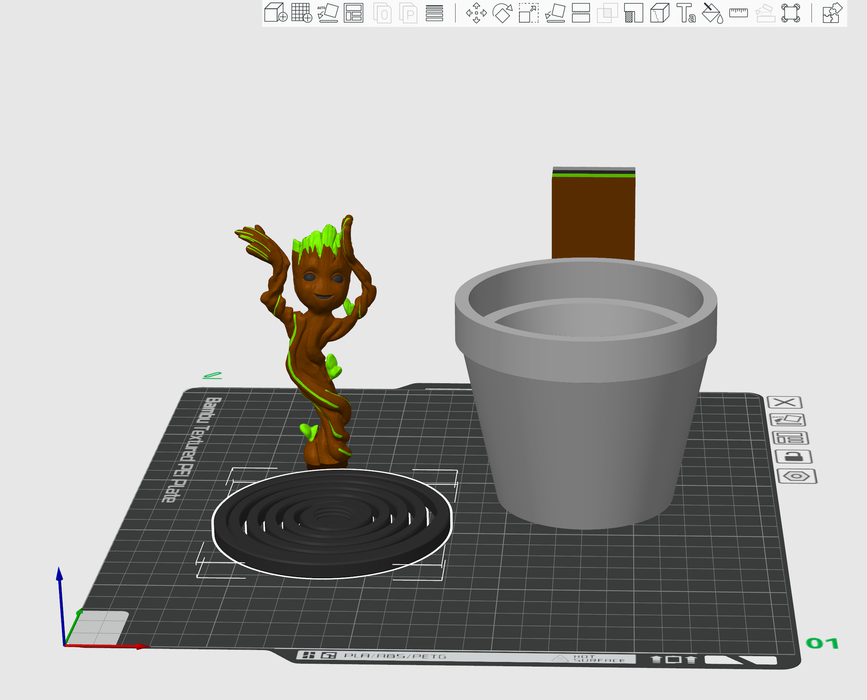This screenshot has height=700, width=867.
Task: Switch to Assembly View puzzle icon
Action: click(831, 13)
